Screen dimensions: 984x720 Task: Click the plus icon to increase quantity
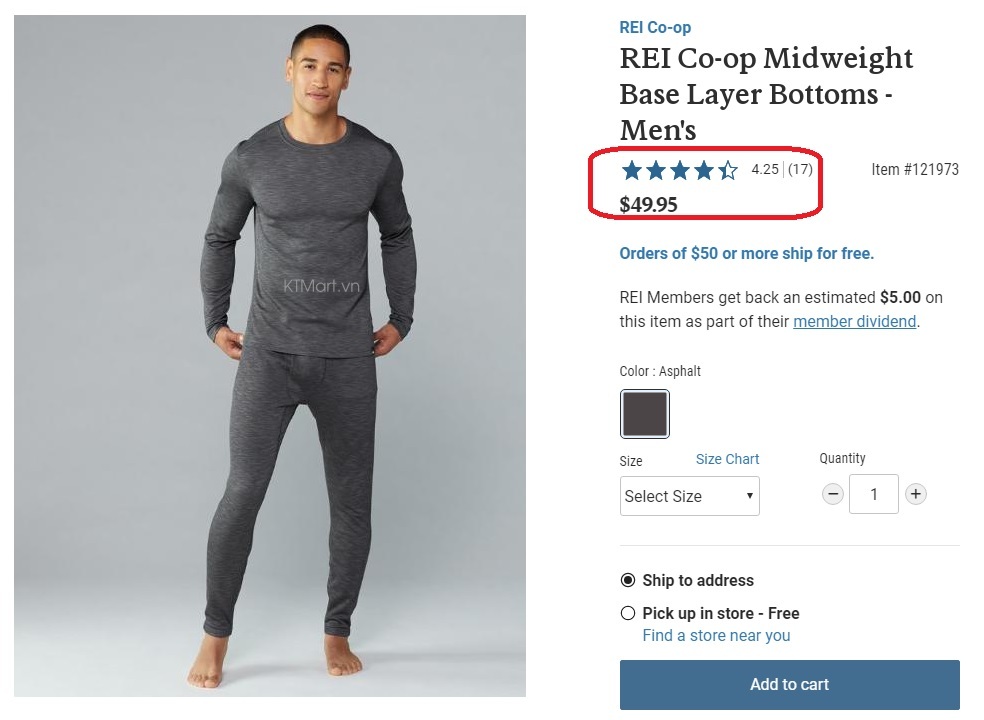[x=916, y=494]
